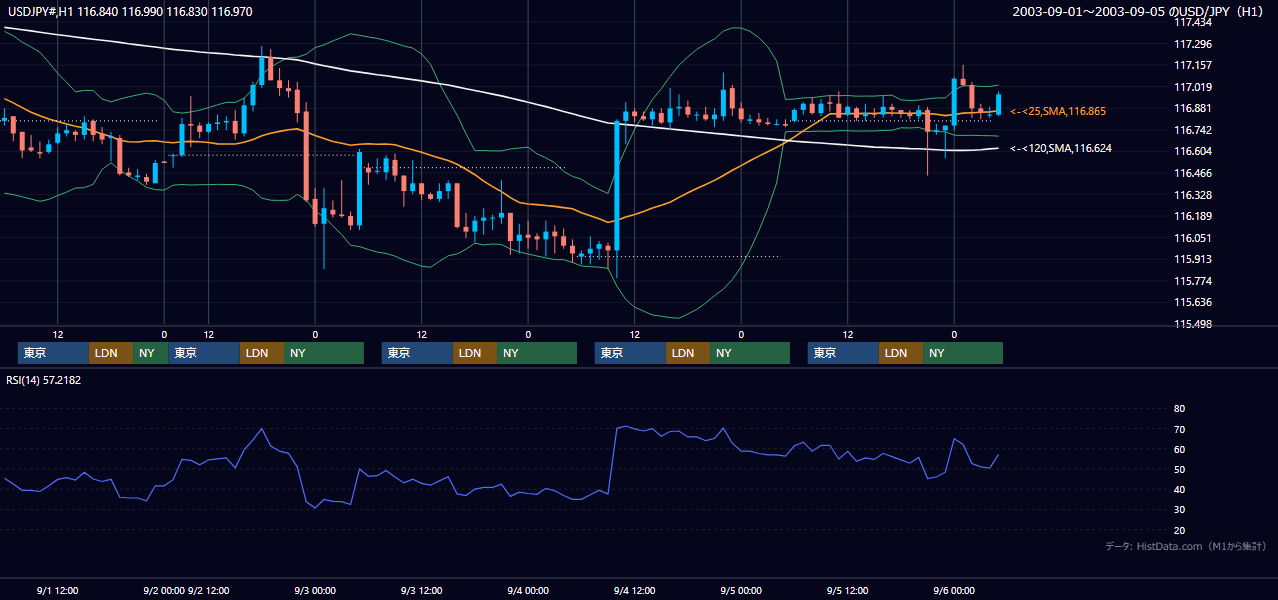
Task: Click price axis label 116.328
Action: point(1192,195)
